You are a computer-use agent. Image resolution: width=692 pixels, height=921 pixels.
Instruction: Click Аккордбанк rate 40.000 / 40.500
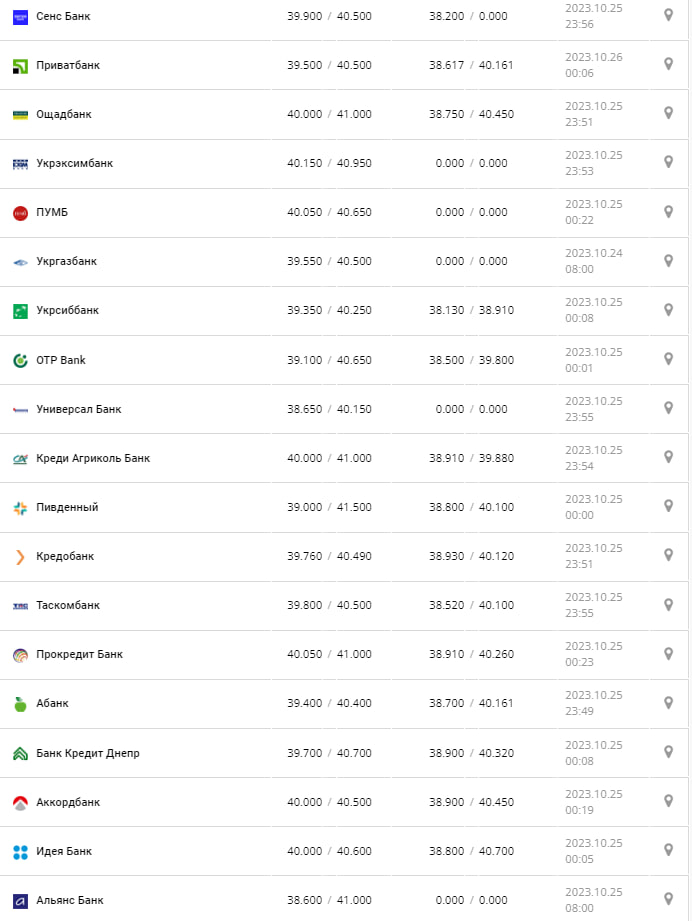coord(329,802)
